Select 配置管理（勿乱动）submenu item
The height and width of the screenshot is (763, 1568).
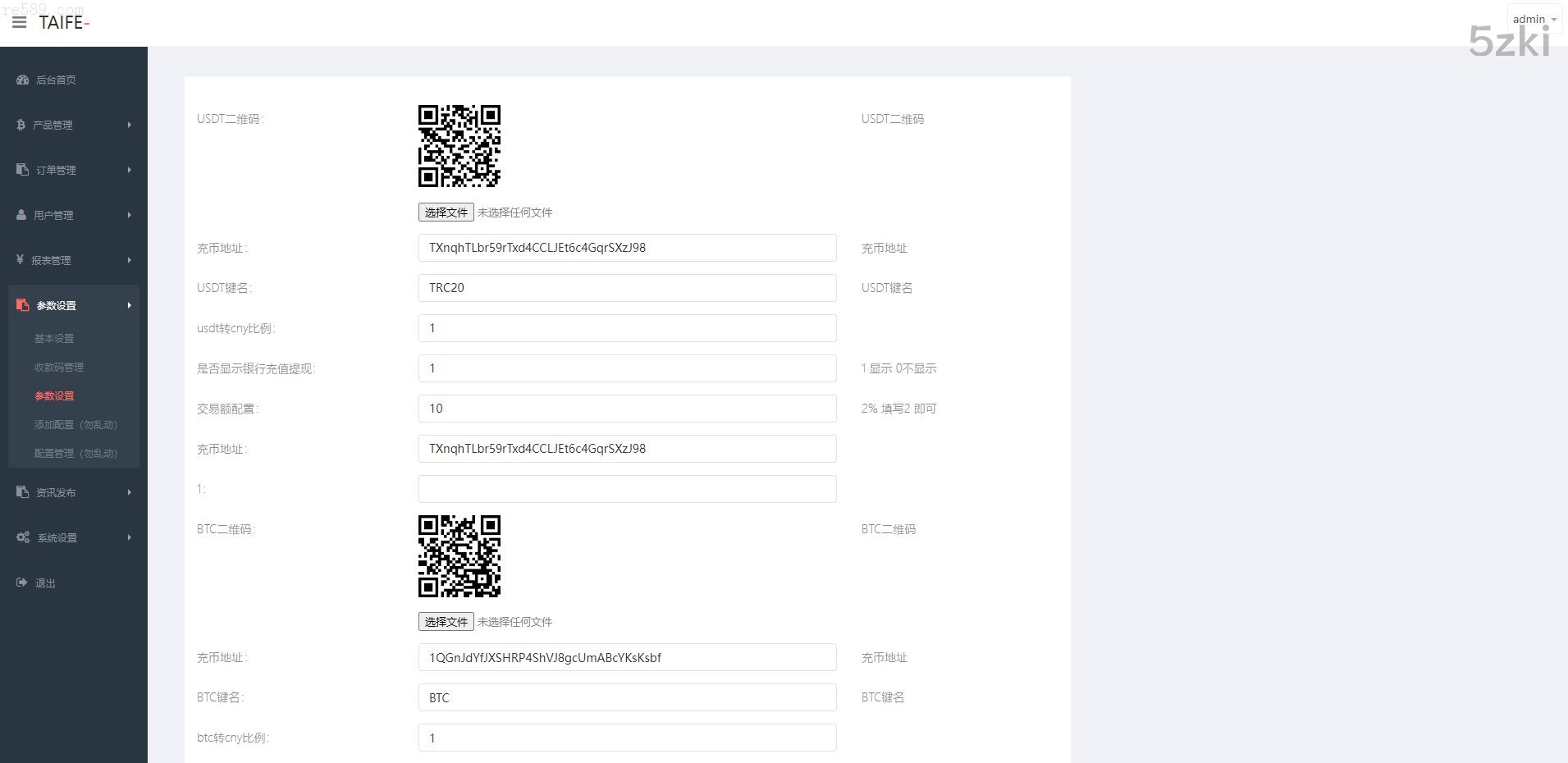coord(75,453)
